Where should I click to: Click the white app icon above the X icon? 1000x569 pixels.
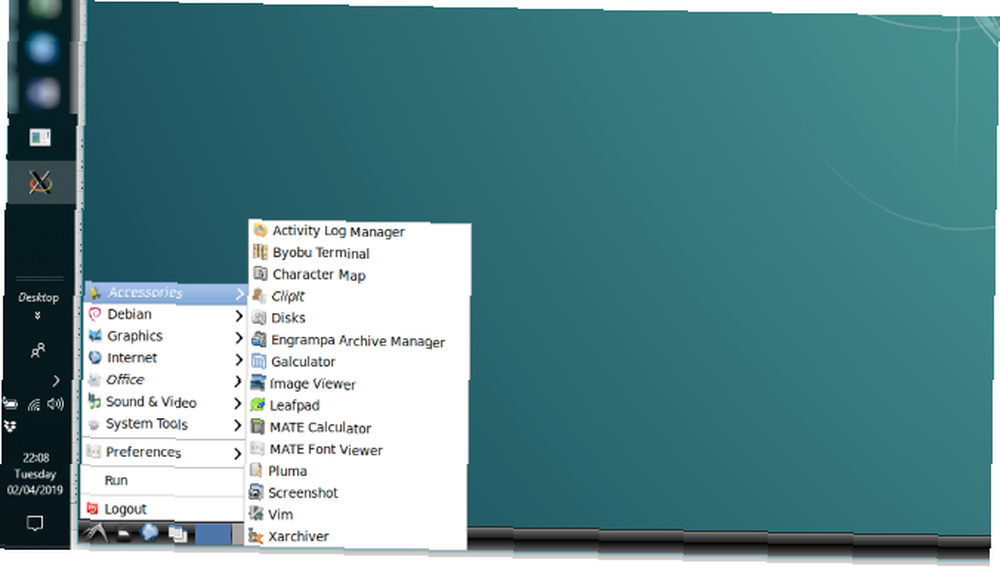(40, 137)
